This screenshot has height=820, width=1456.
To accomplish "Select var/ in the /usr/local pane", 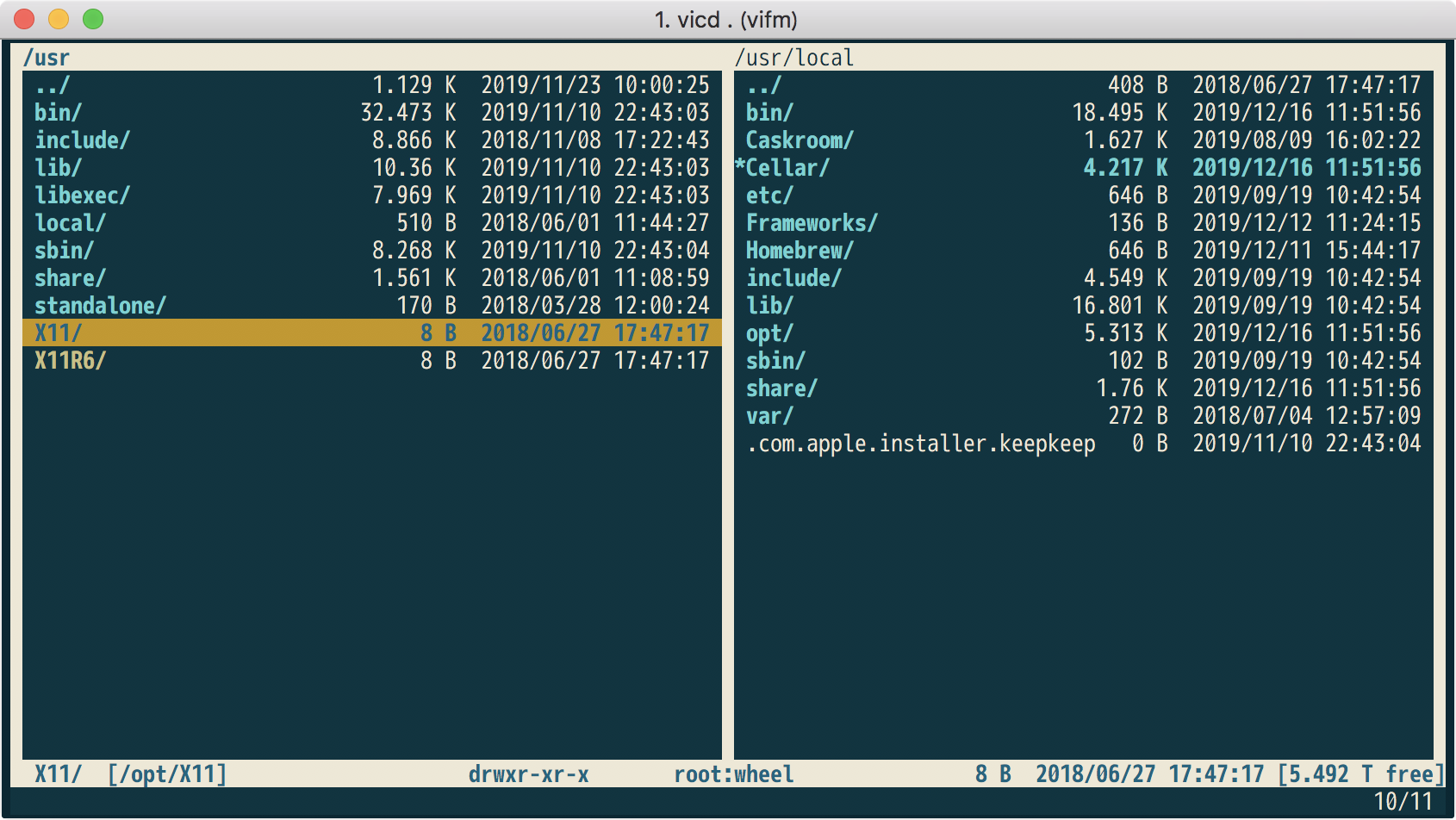I will pyautogui.click(x=1084, y=416).
